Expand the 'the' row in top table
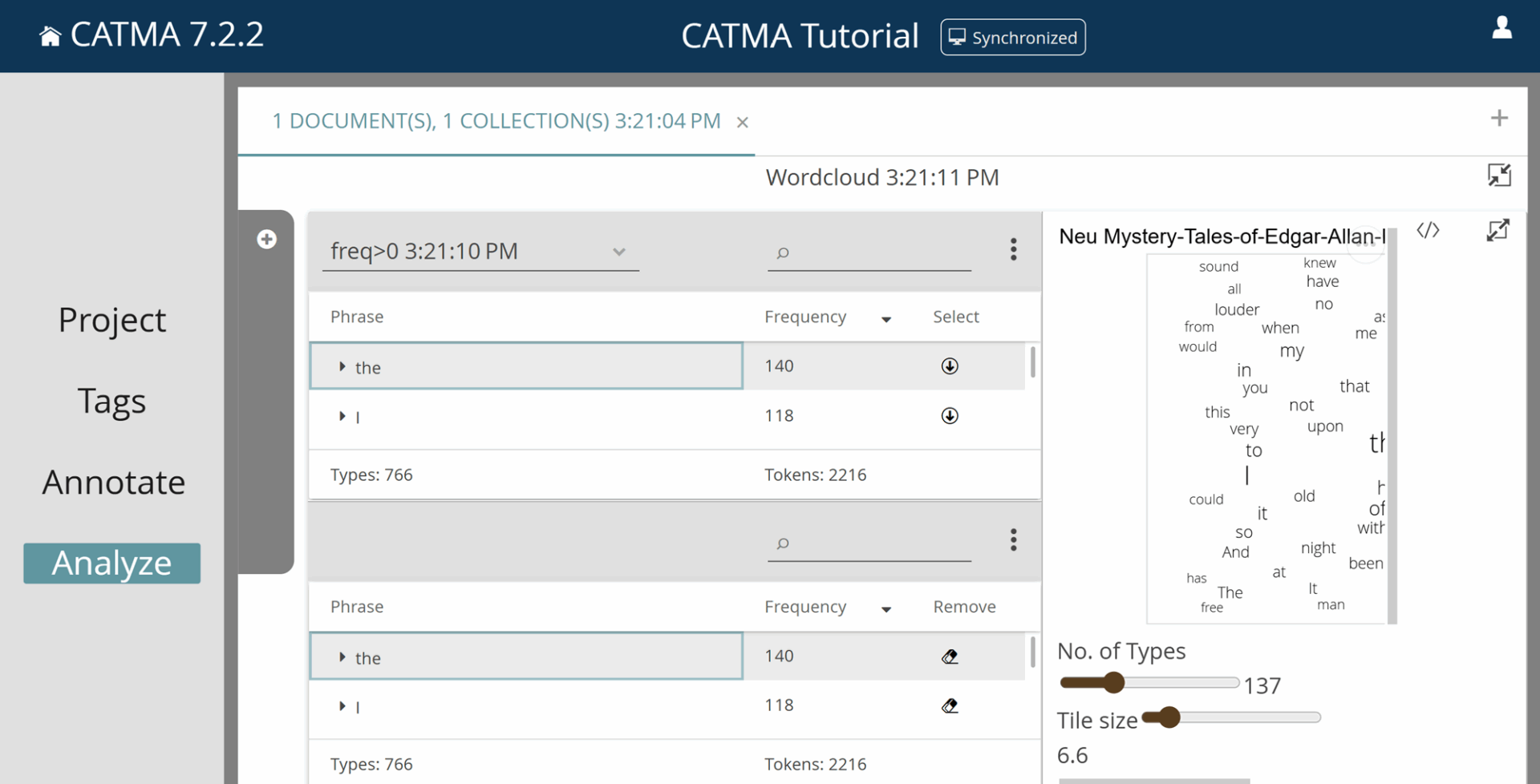 pyautogui.click(x=342, y=366)
